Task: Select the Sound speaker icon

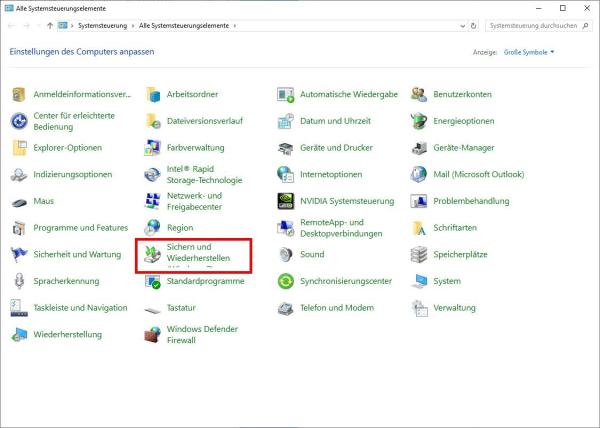Action: 286,255
